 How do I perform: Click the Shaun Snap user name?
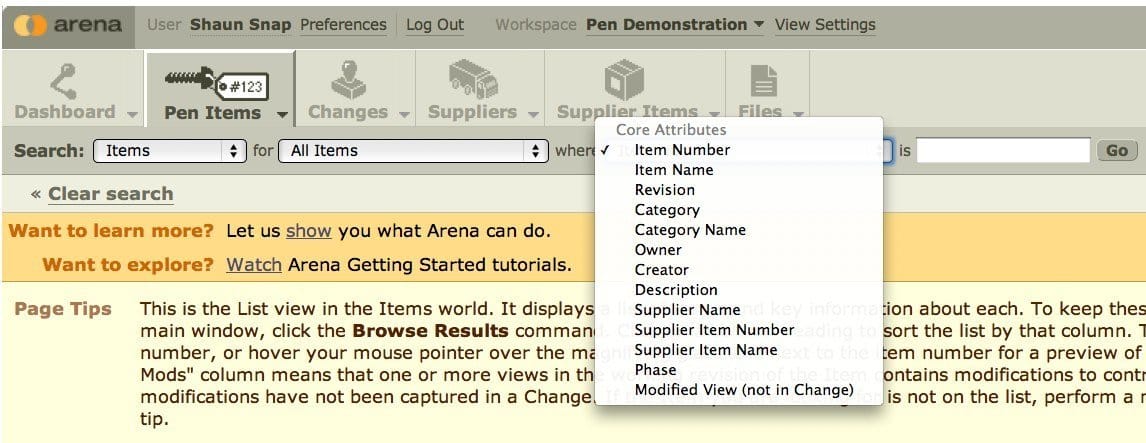click(240, 25)
